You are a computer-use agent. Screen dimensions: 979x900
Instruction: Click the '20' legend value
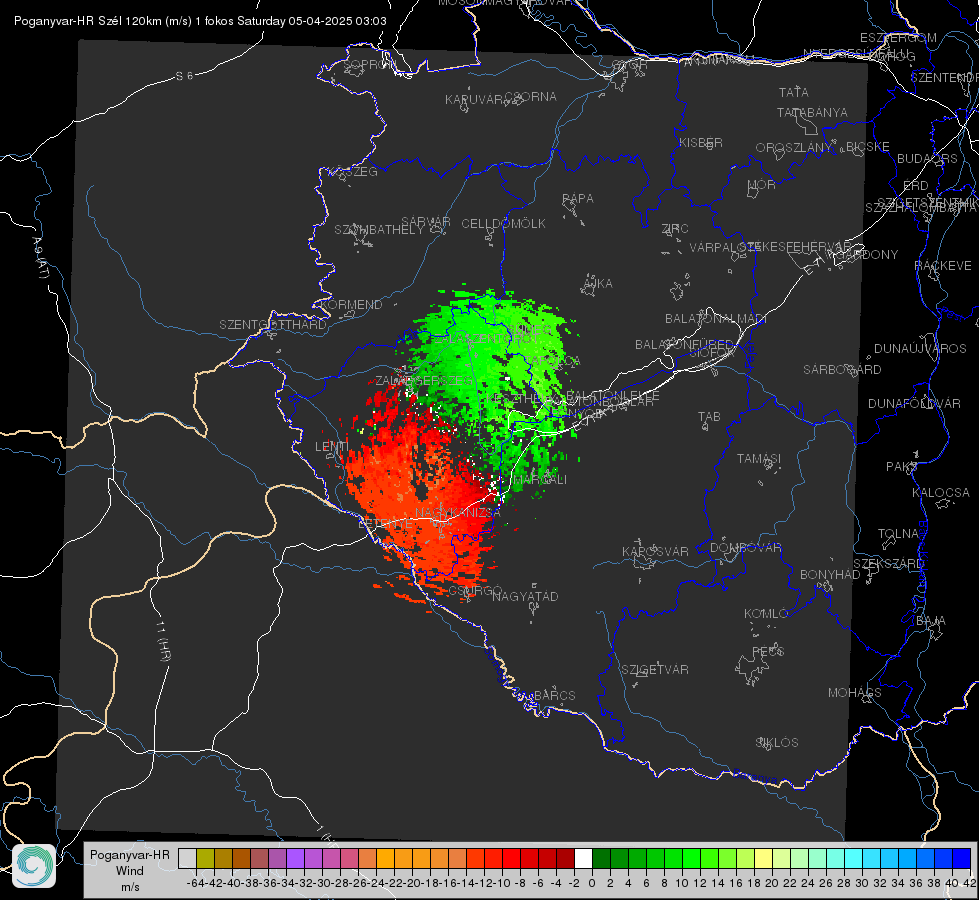(x=772, y=883)
